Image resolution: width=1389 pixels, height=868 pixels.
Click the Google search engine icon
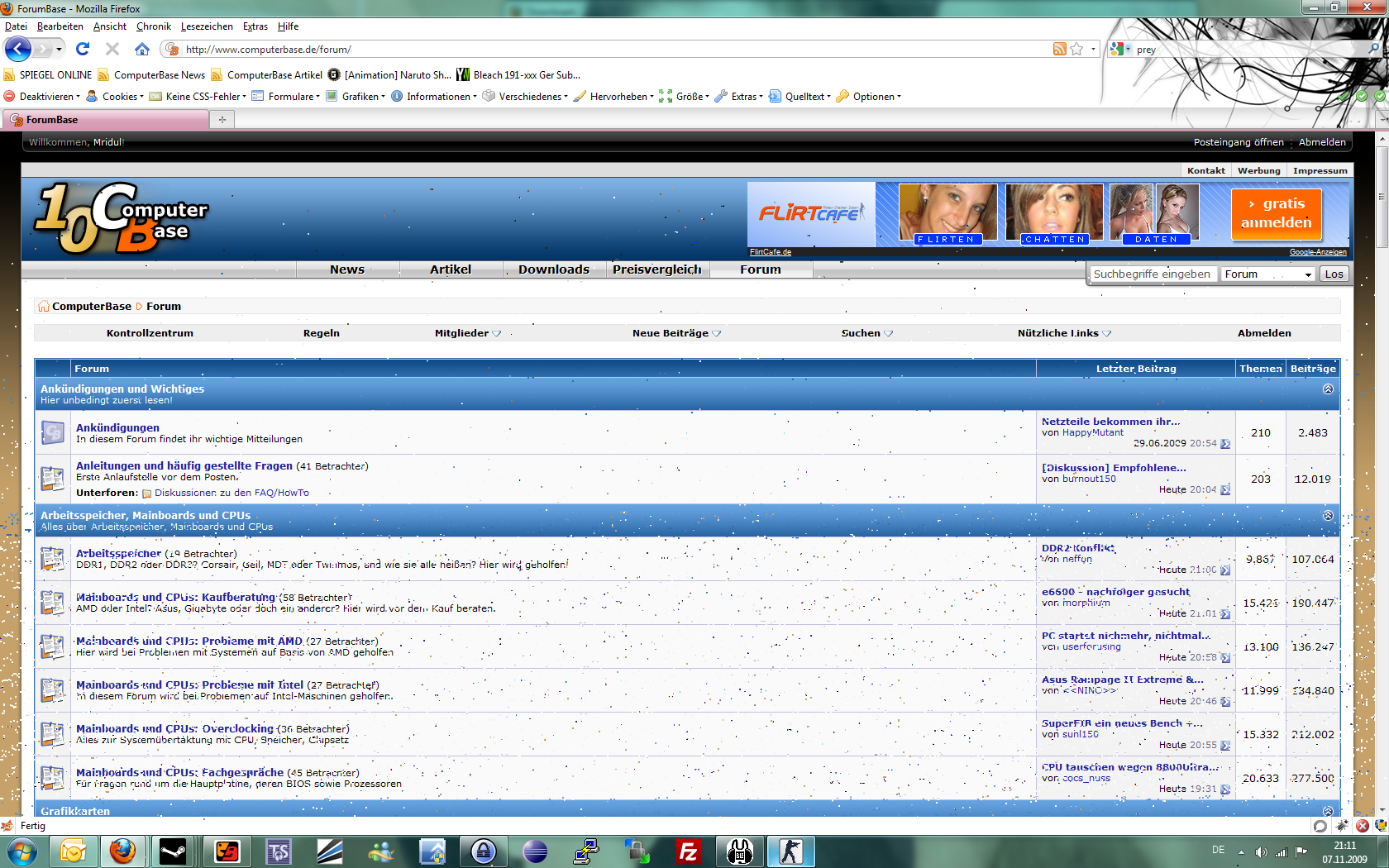click(x=1117, y=50)
